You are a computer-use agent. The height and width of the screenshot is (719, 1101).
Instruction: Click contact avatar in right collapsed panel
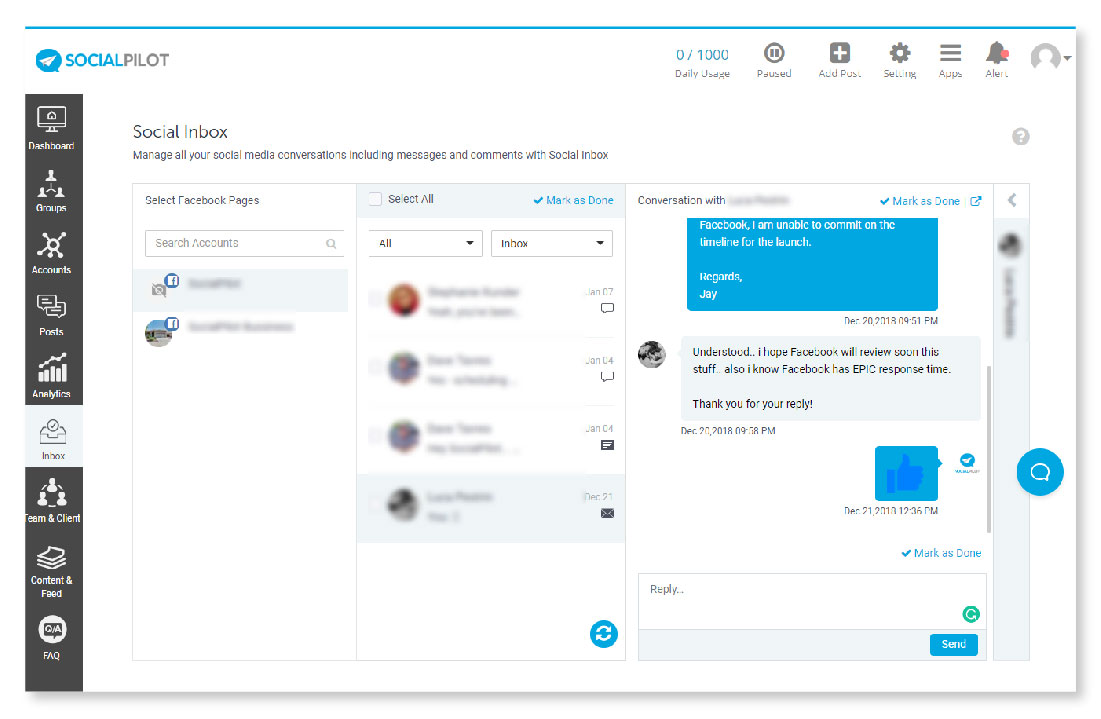click(1010, 245)
